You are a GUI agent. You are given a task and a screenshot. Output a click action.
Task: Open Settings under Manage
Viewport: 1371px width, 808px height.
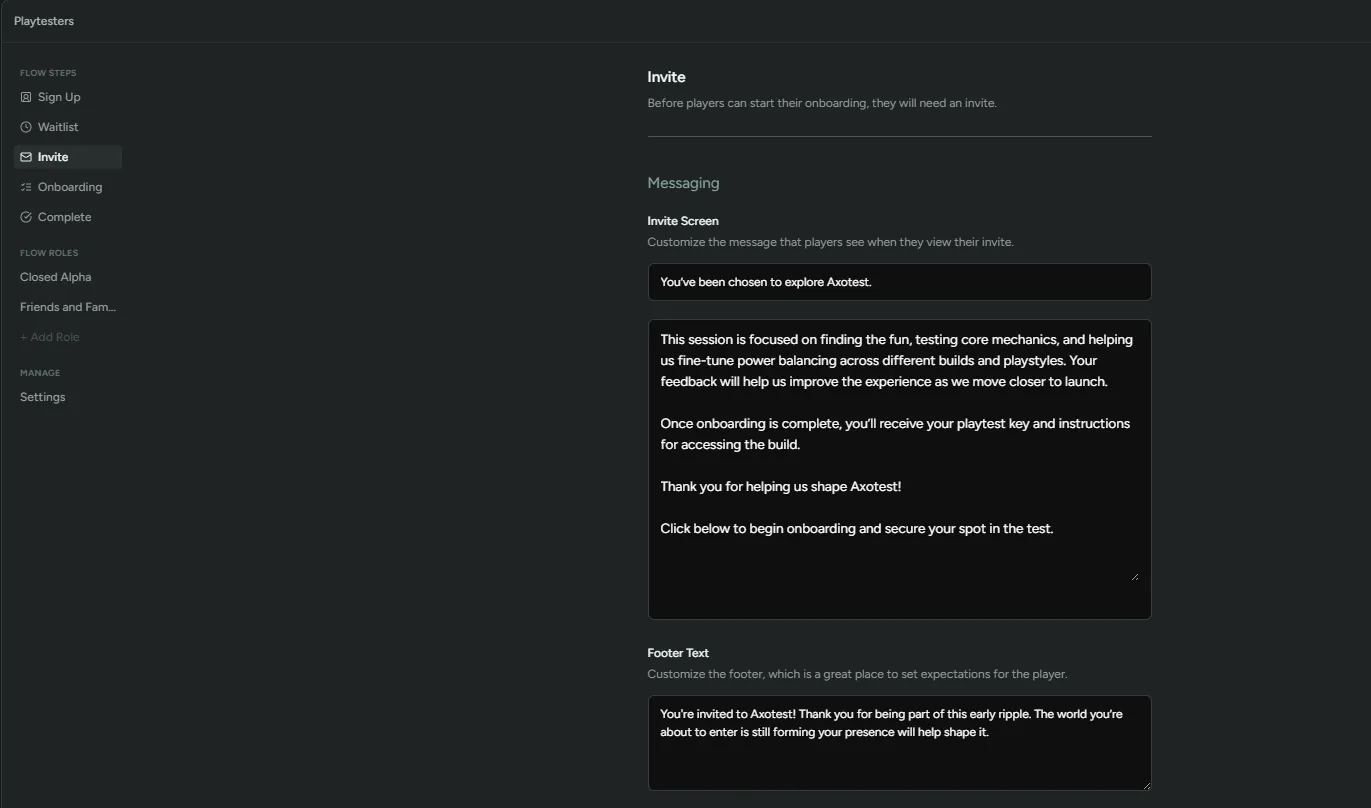[x=42, y=396]
